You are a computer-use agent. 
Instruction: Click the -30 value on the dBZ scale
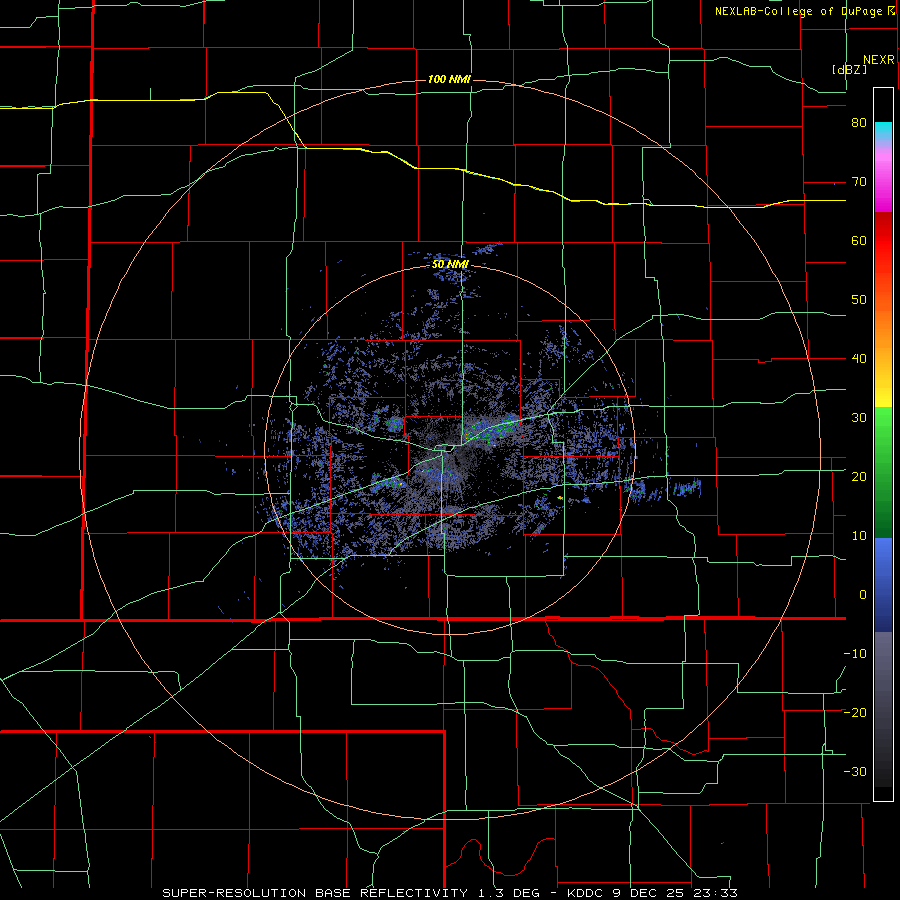[855, 771]
